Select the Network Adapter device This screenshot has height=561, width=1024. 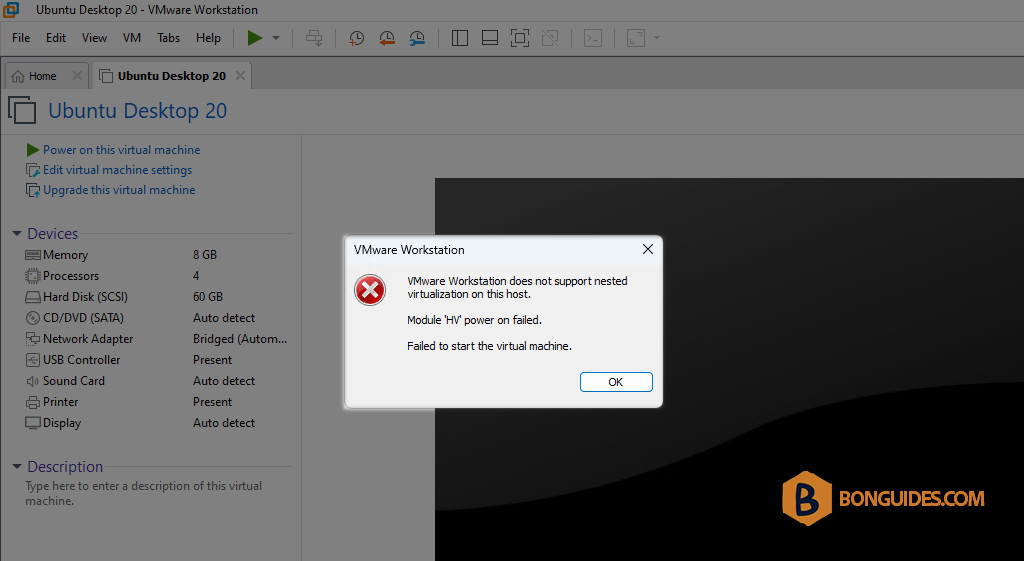point(157,338)
